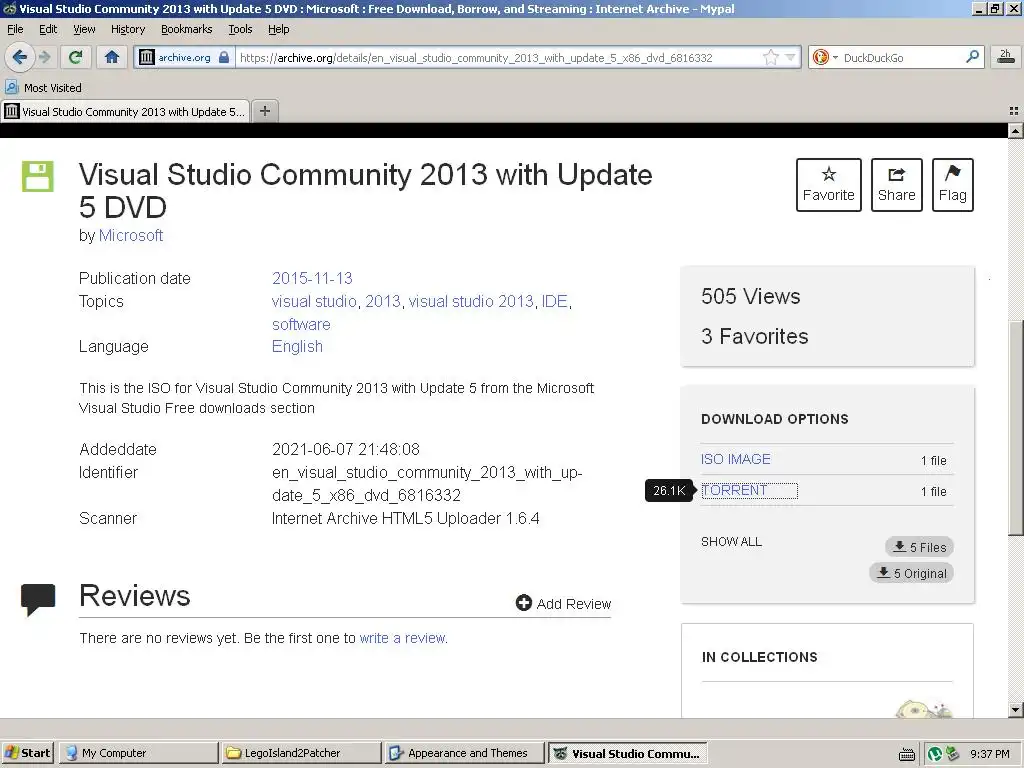Download the TORRENT file
The width and height of the screenshot is (1024, 768).
(734, 490)
